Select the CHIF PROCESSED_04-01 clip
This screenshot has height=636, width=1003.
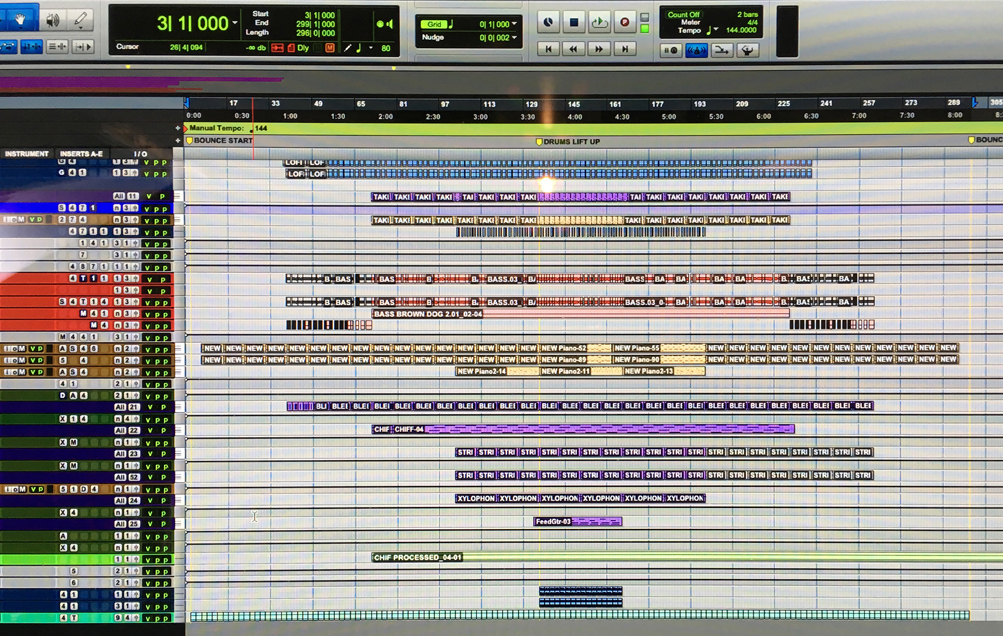418,558
